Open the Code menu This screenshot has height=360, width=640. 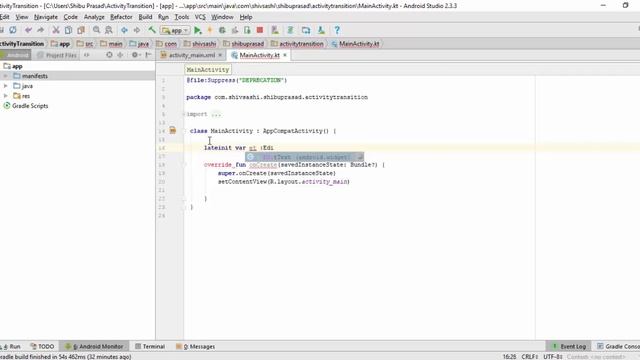click(x=71, y=17)
